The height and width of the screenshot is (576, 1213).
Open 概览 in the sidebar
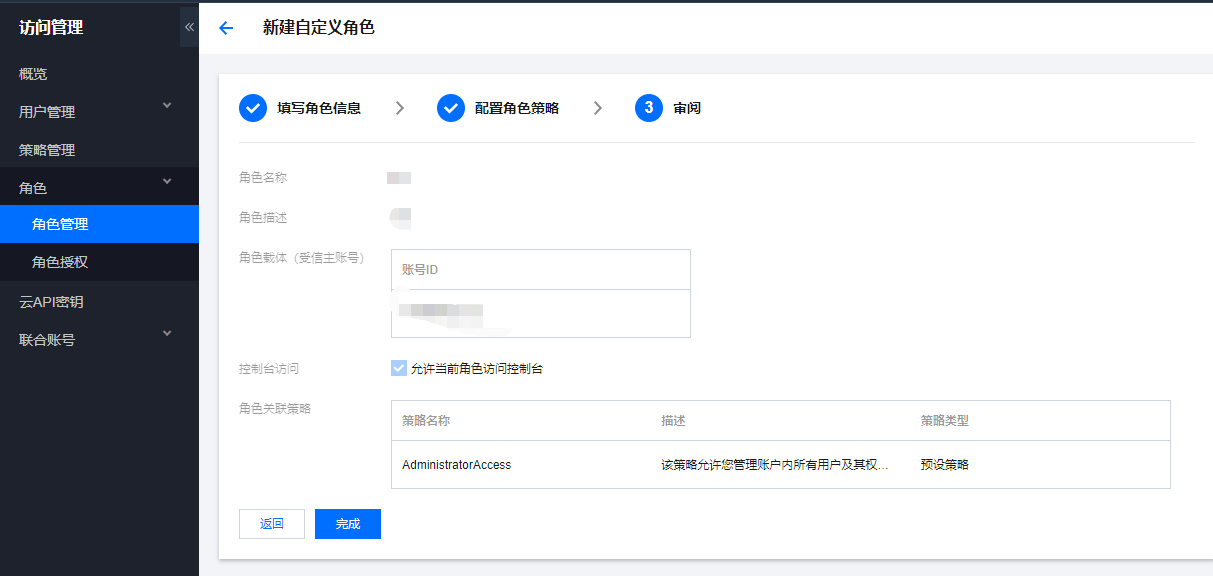point(33,74)
